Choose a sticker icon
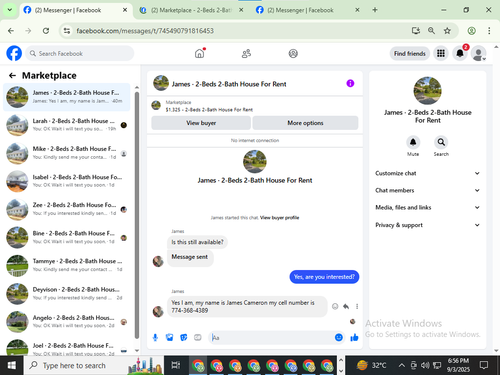The width and height of the screenshot is (500, 375). (184, 338)
